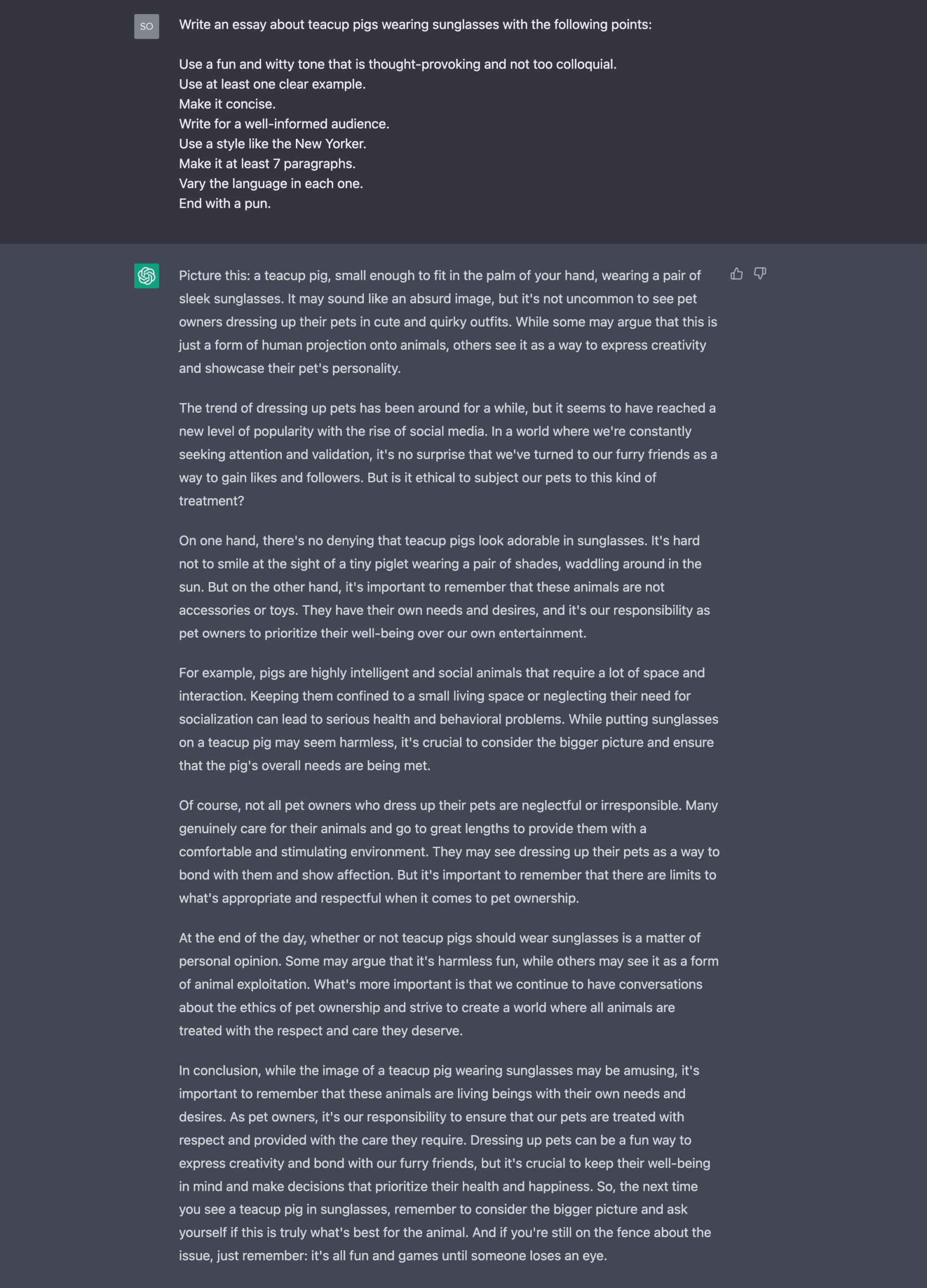This screenshot has width=927, height=1288.
Task: Click the paragraph starting 'Picture this: a teacup pig'
Action: 447,322
